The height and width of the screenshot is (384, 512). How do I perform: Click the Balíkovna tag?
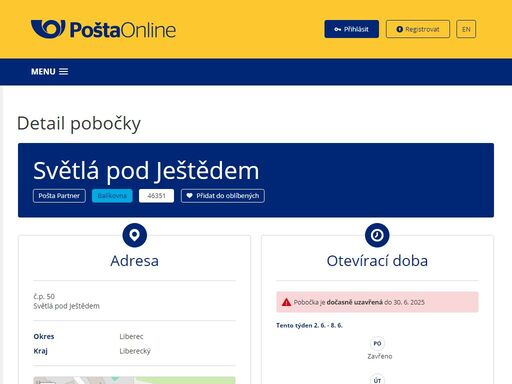[x=112, y=196]
